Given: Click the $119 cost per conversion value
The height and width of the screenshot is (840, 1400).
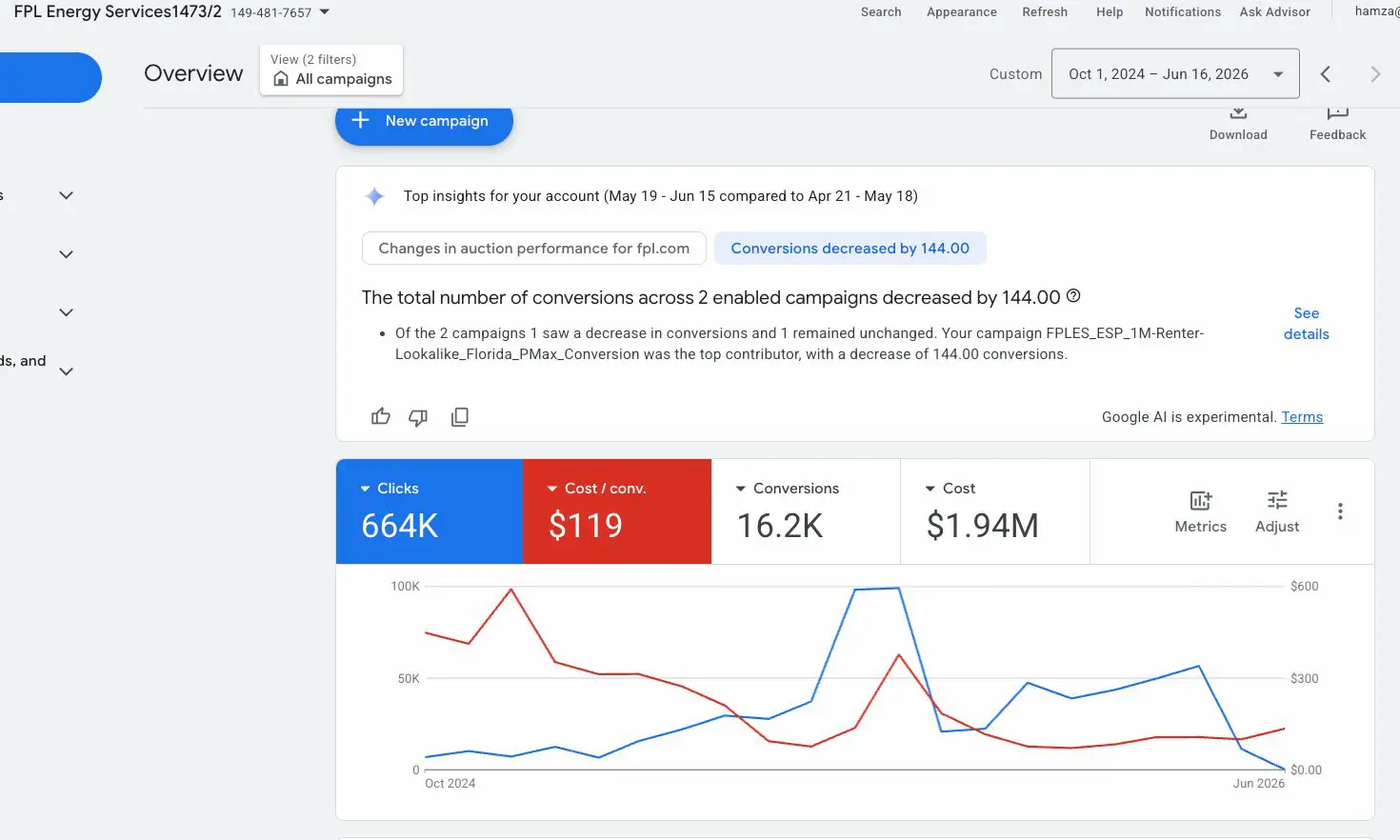Looking at the screenshot, I should coord(586,526).
